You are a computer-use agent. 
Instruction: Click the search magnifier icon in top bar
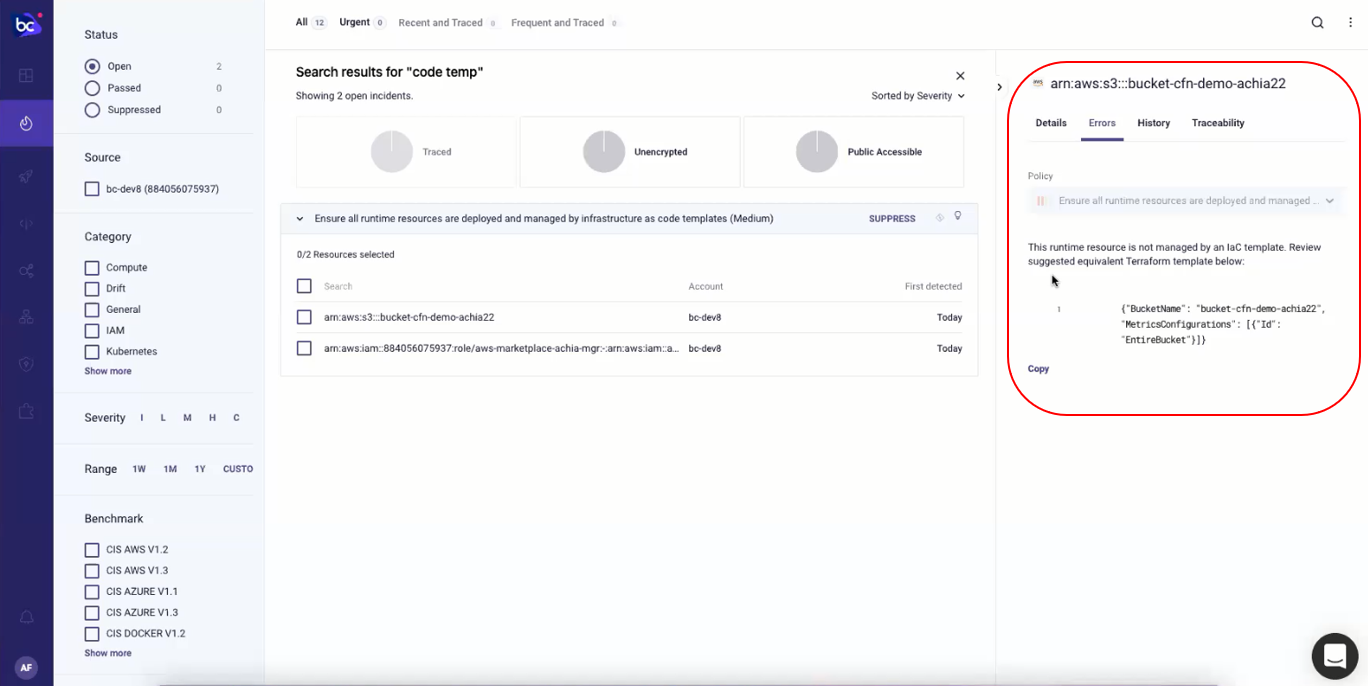coord(1318,23)
